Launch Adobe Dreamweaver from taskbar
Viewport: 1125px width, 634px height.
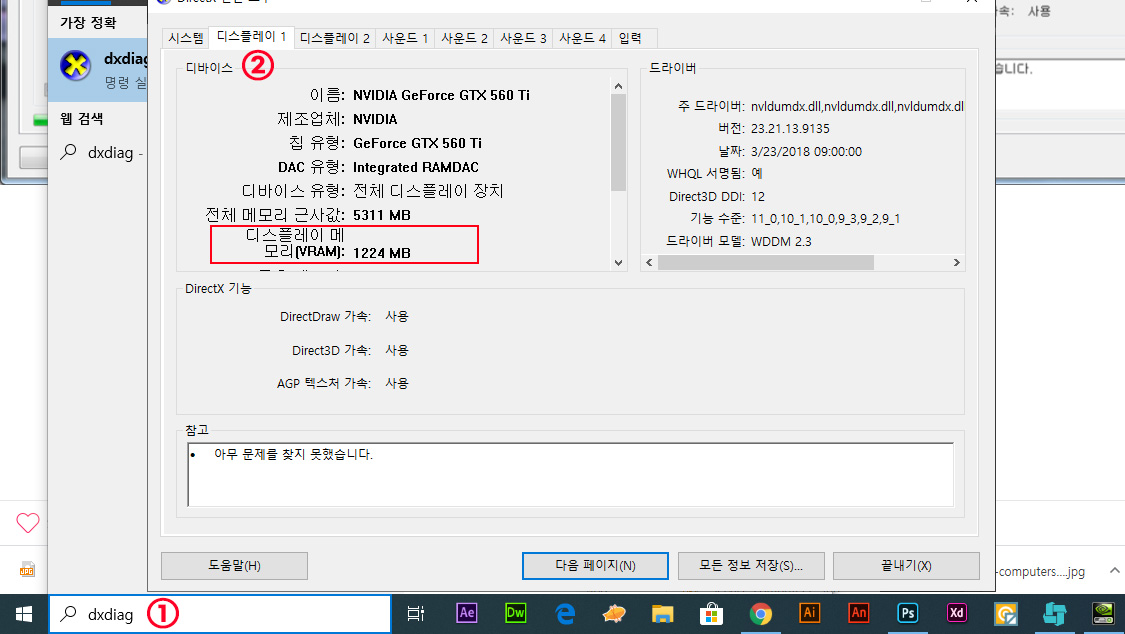(x=515, y=613)
